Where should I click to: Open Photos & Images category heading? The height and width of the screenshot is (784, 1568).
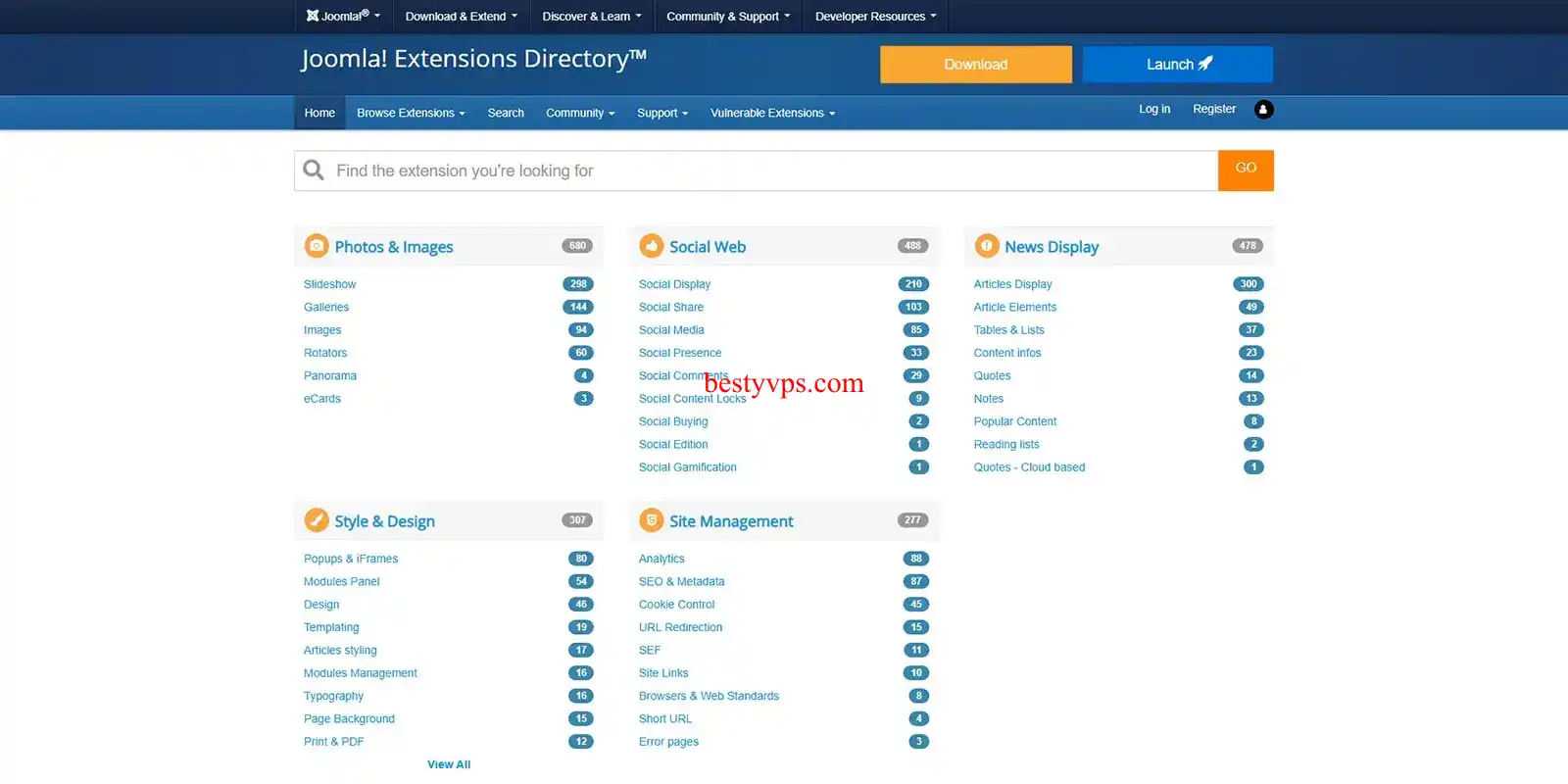coord(394,247)
